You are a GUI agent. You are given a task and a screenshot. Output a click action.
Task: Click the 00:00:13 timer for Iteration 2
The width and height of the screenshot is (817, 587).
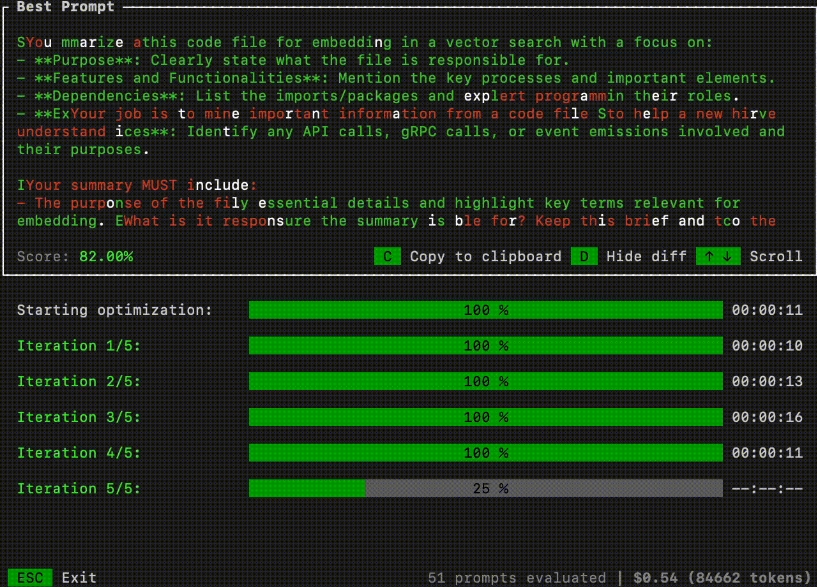click(767, 381)
